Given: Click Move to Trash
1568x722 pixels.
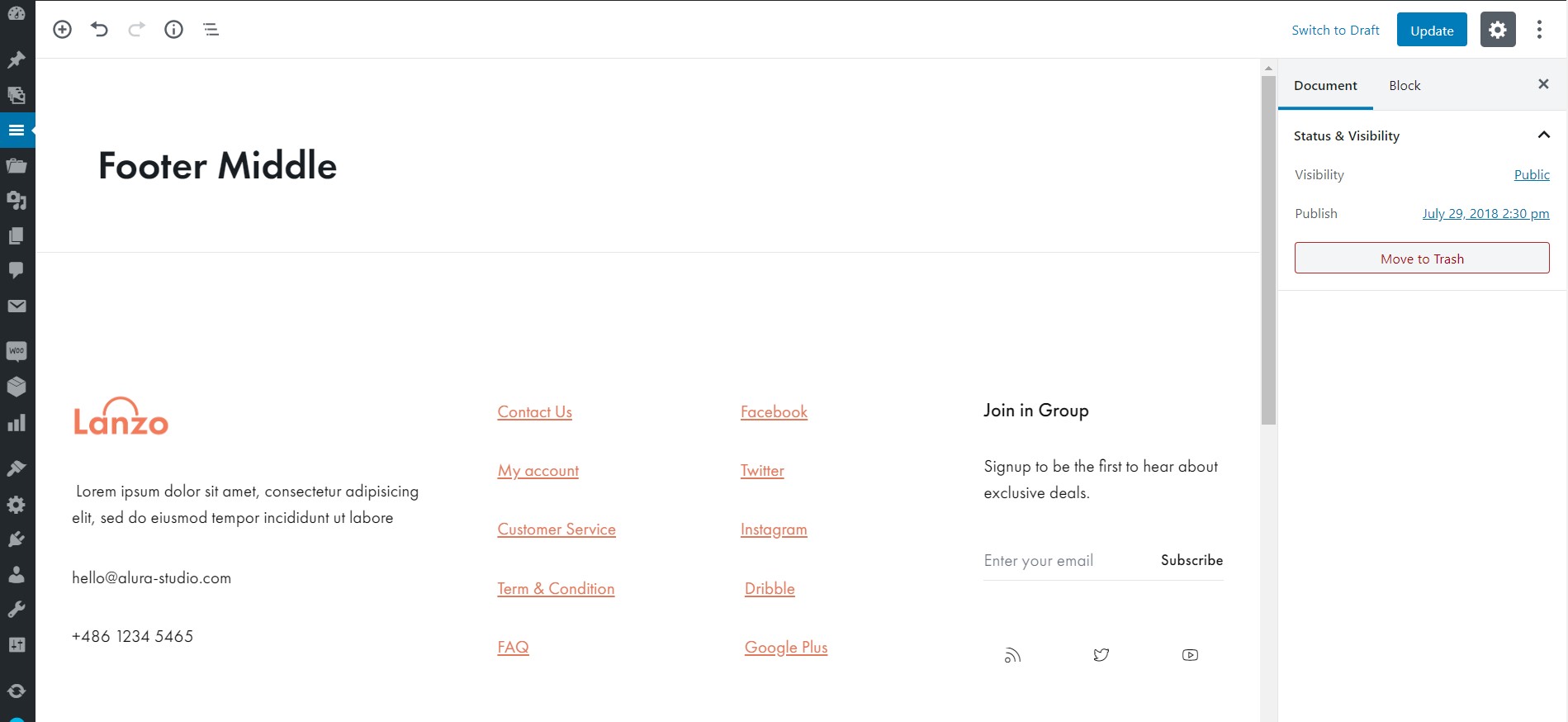Looking at the screenshot, I should click(x=1422, y=259).
